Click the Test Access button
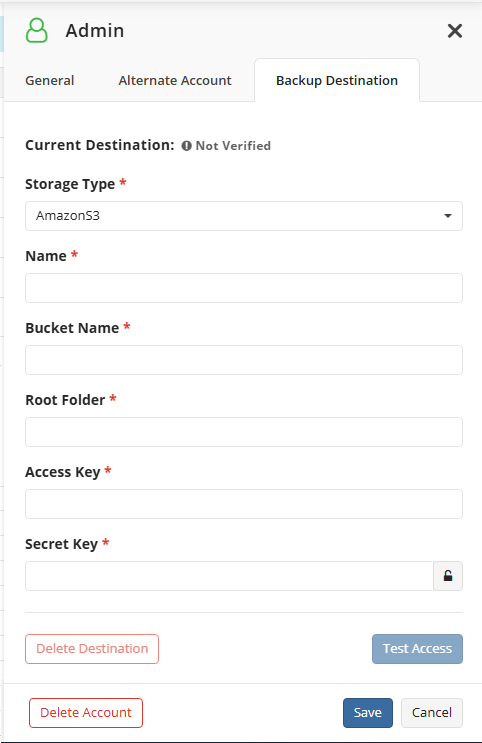 pyautogui.click(x=417, y=649)
